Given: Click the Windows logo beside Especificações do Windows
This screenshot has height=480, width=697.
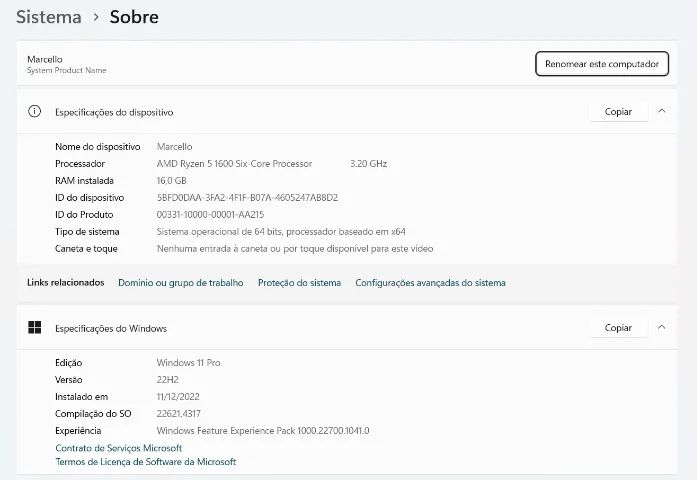Looking at the screenshot, I should coord(34,328).
